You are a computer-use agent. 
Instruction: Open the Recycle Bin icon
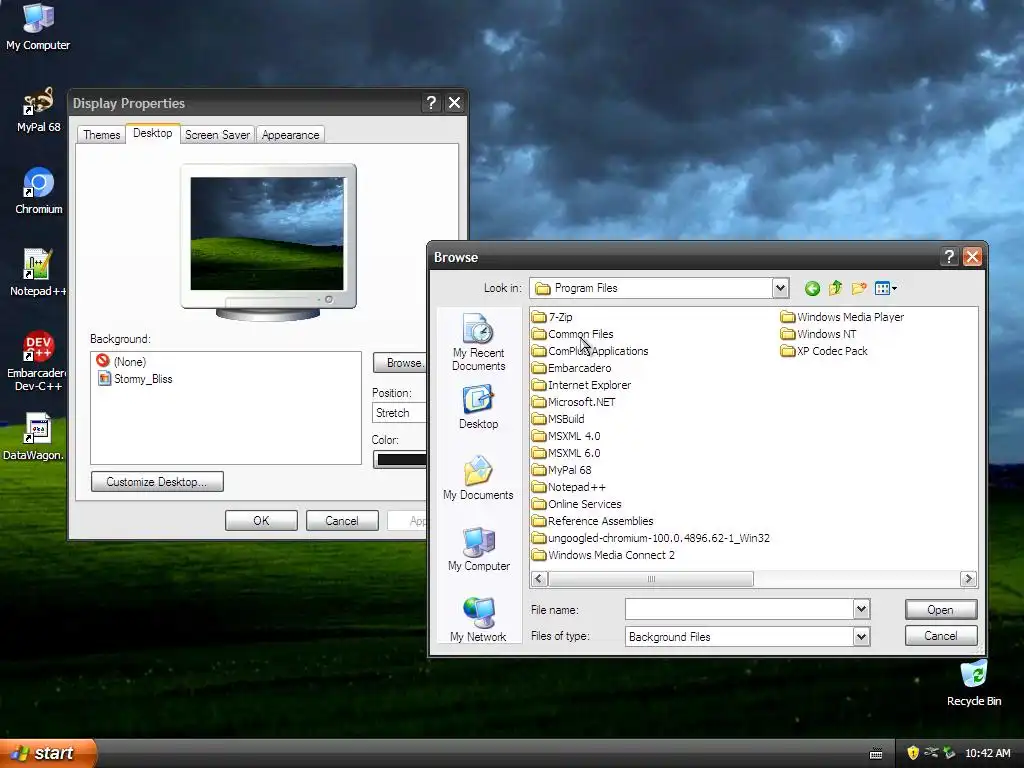tap(974, 683)
